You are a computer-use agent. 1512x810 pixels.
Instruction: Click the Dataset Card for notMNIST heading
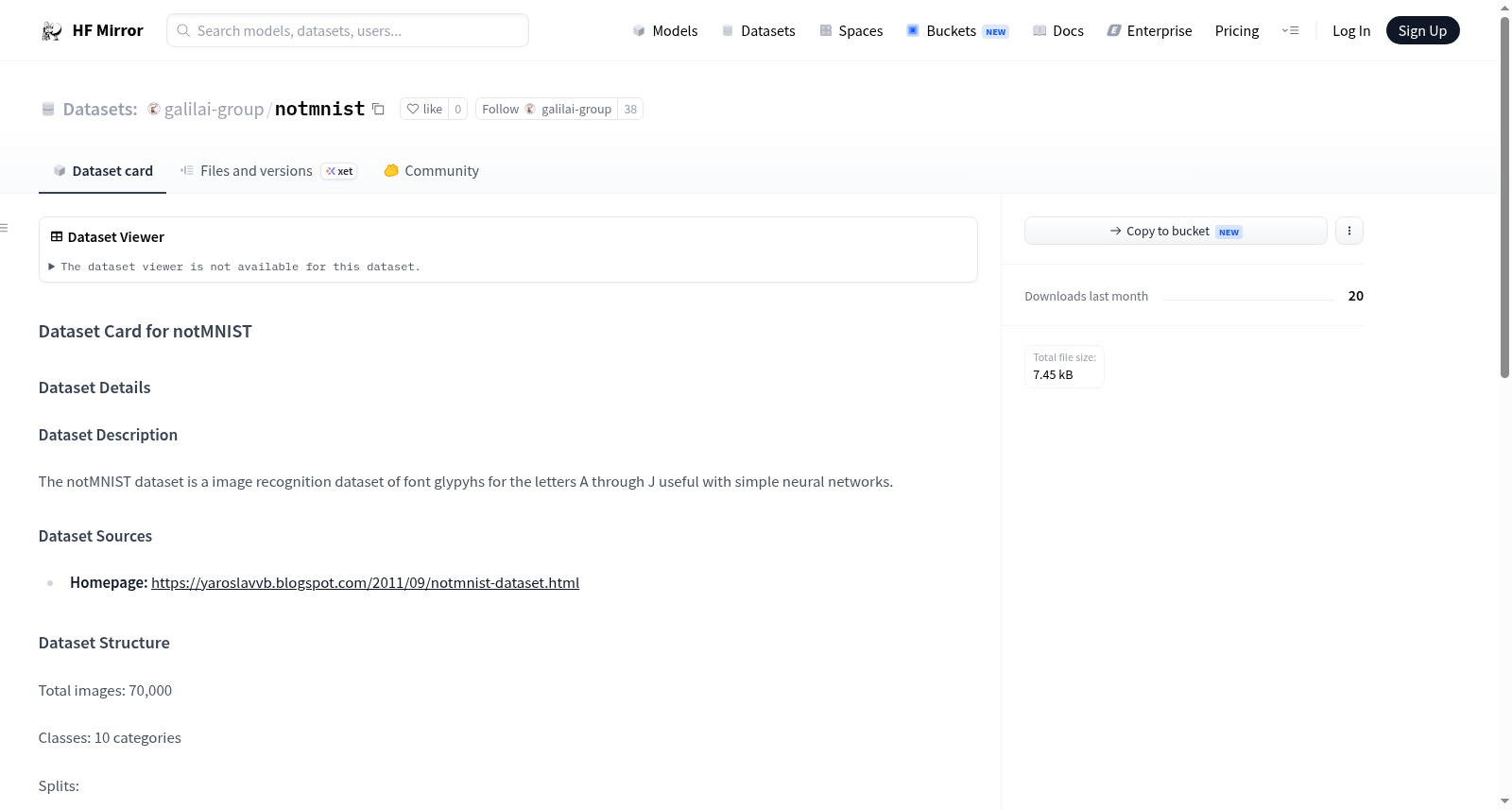point(146,331)
